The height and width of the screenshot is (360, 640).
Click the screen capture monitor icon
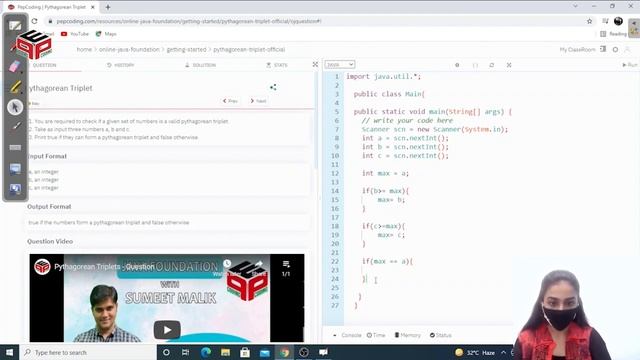coord(15,168)
